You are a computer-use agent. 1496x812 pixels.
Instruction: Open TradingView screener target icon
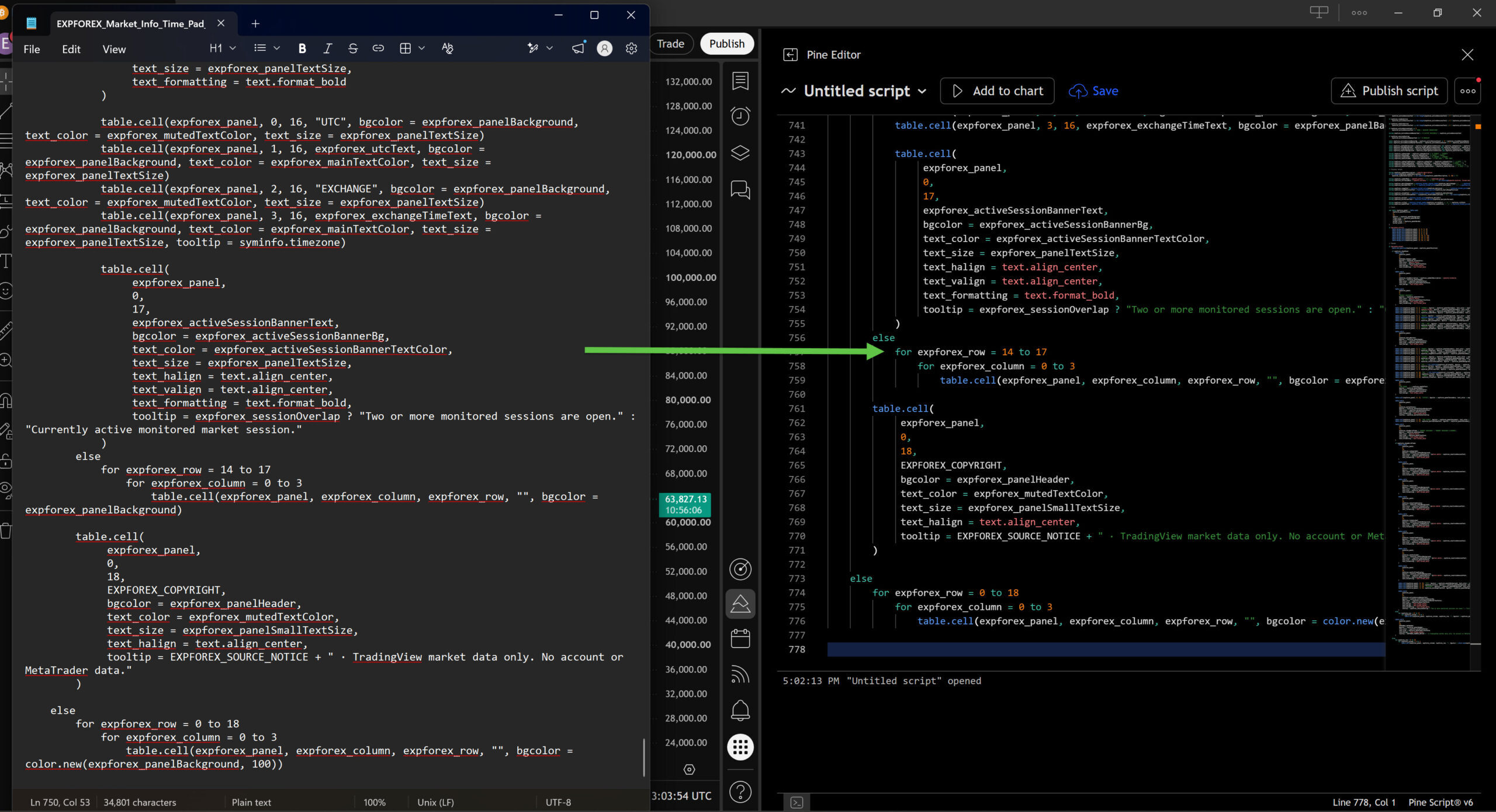click(x=740, y=569)
